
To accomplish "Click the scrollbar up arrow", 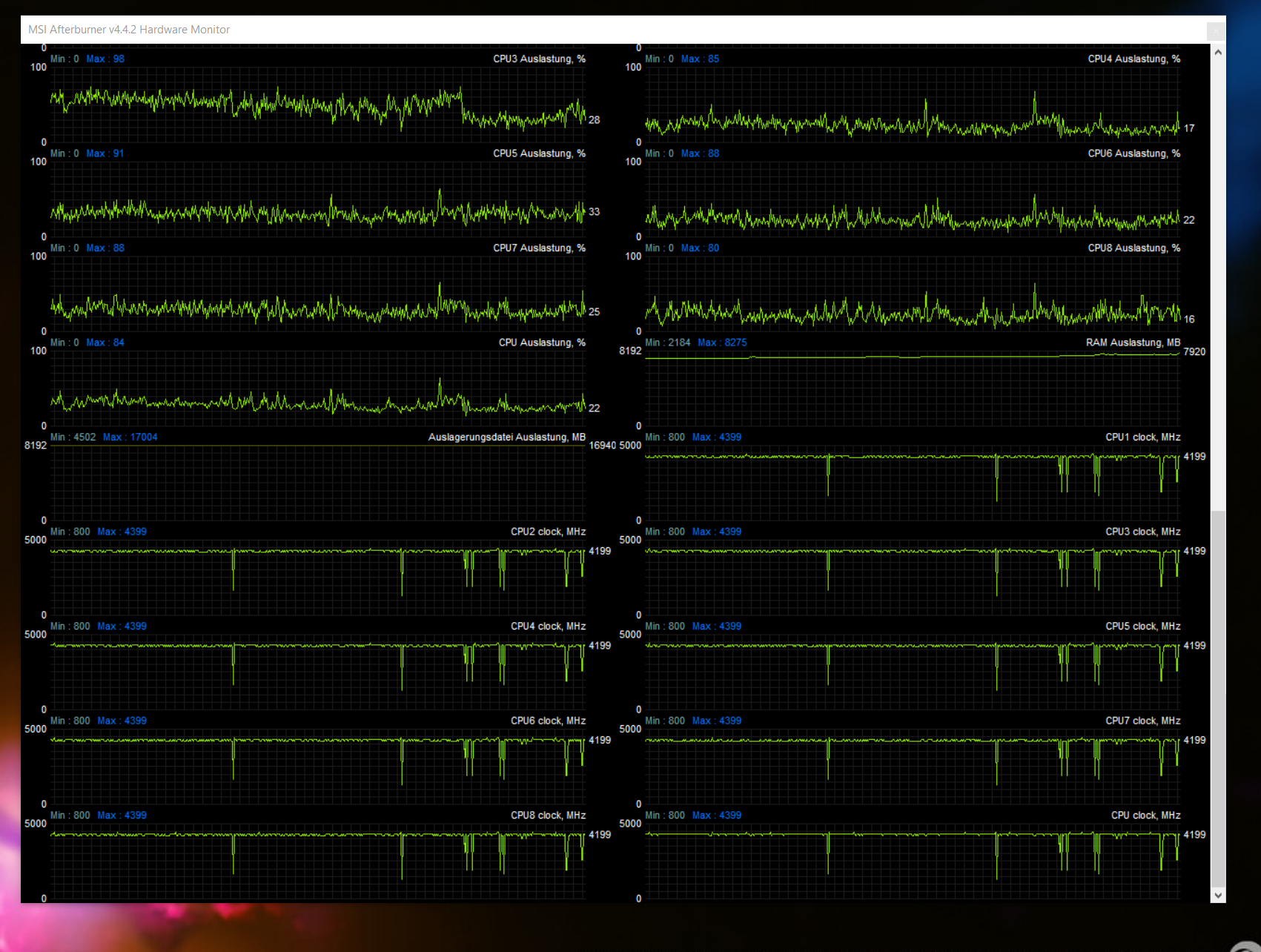I will click(1218, 53).
